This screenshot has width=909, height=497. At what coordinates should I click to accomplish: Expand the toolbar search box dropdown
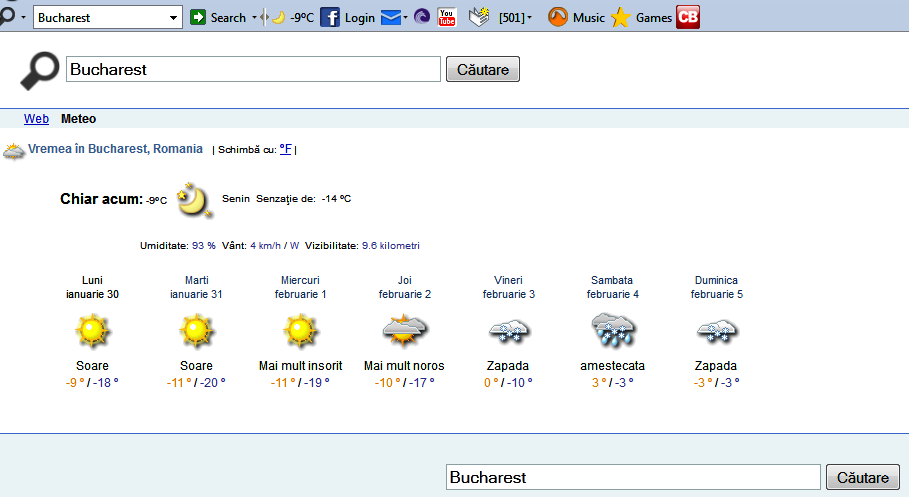(174, 17)
